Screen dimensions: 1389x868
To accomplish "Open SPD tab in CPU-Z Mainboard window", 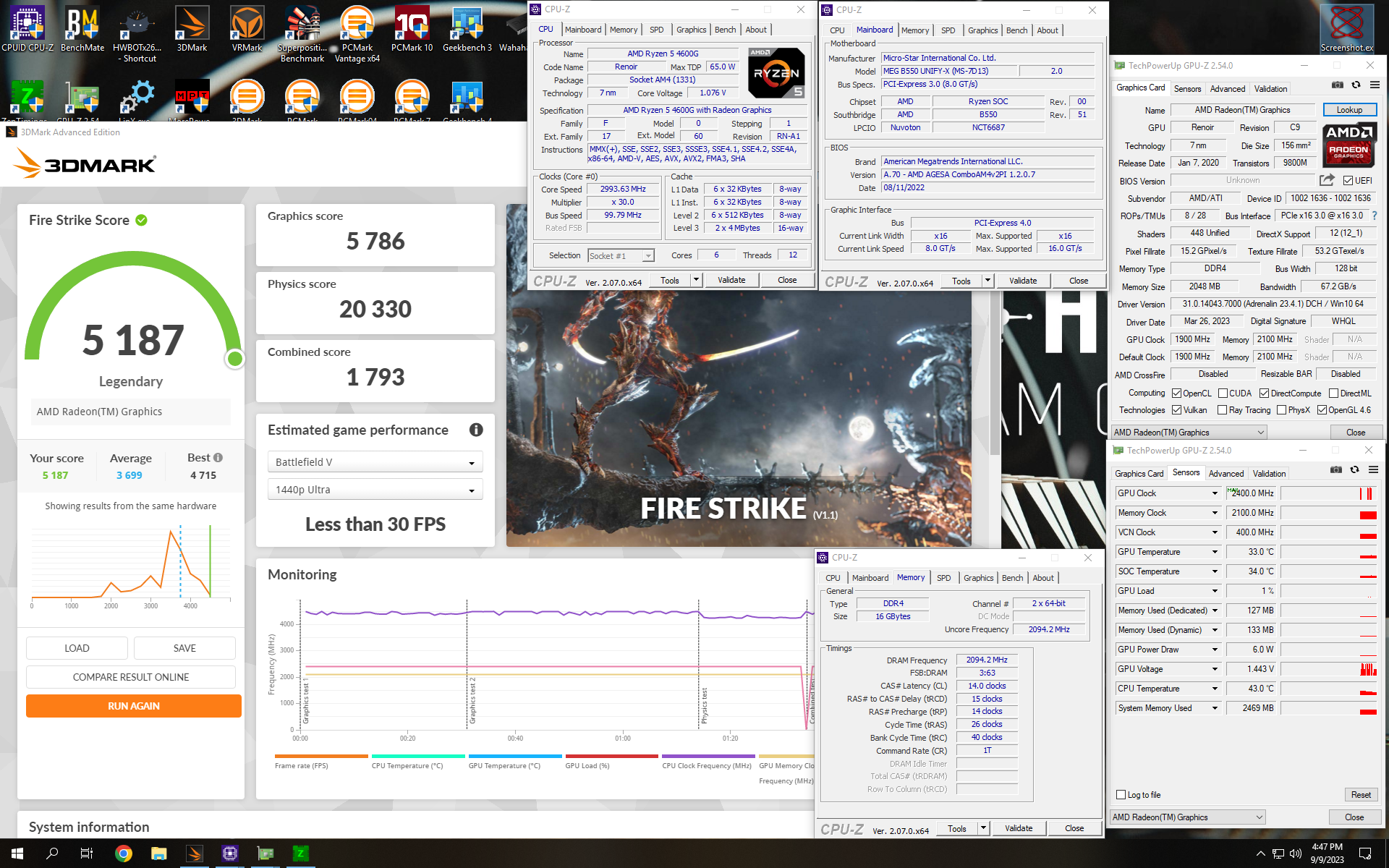I will [x=948, y=30].
